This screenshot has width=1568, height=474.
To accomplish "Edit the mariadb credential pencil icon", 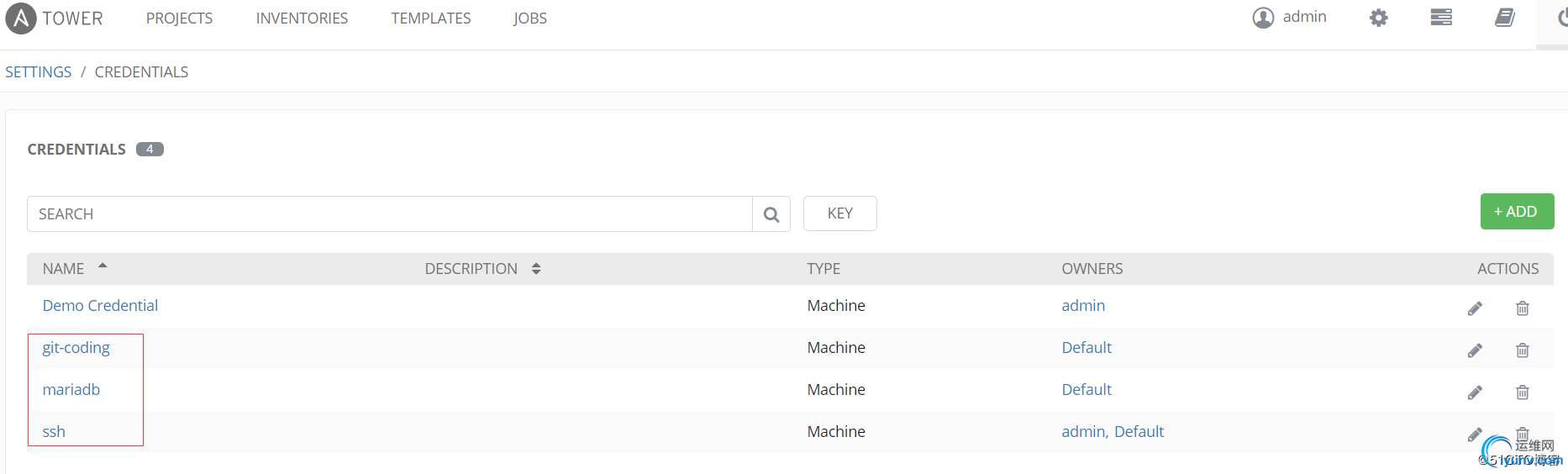I will [x=1475, y=392].
